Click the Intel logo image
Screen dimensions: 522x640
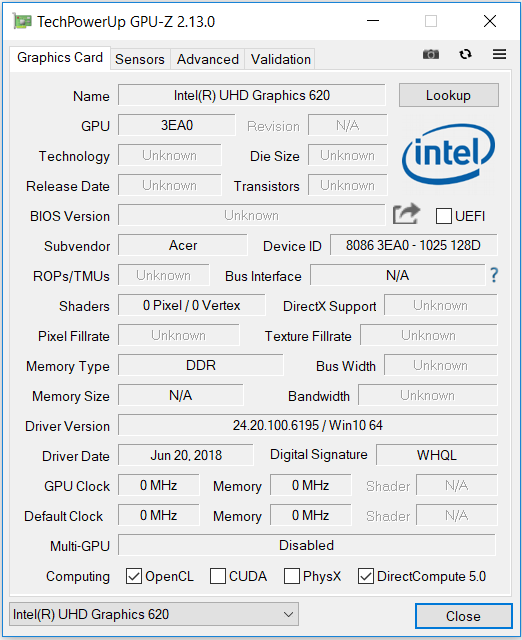449,154
